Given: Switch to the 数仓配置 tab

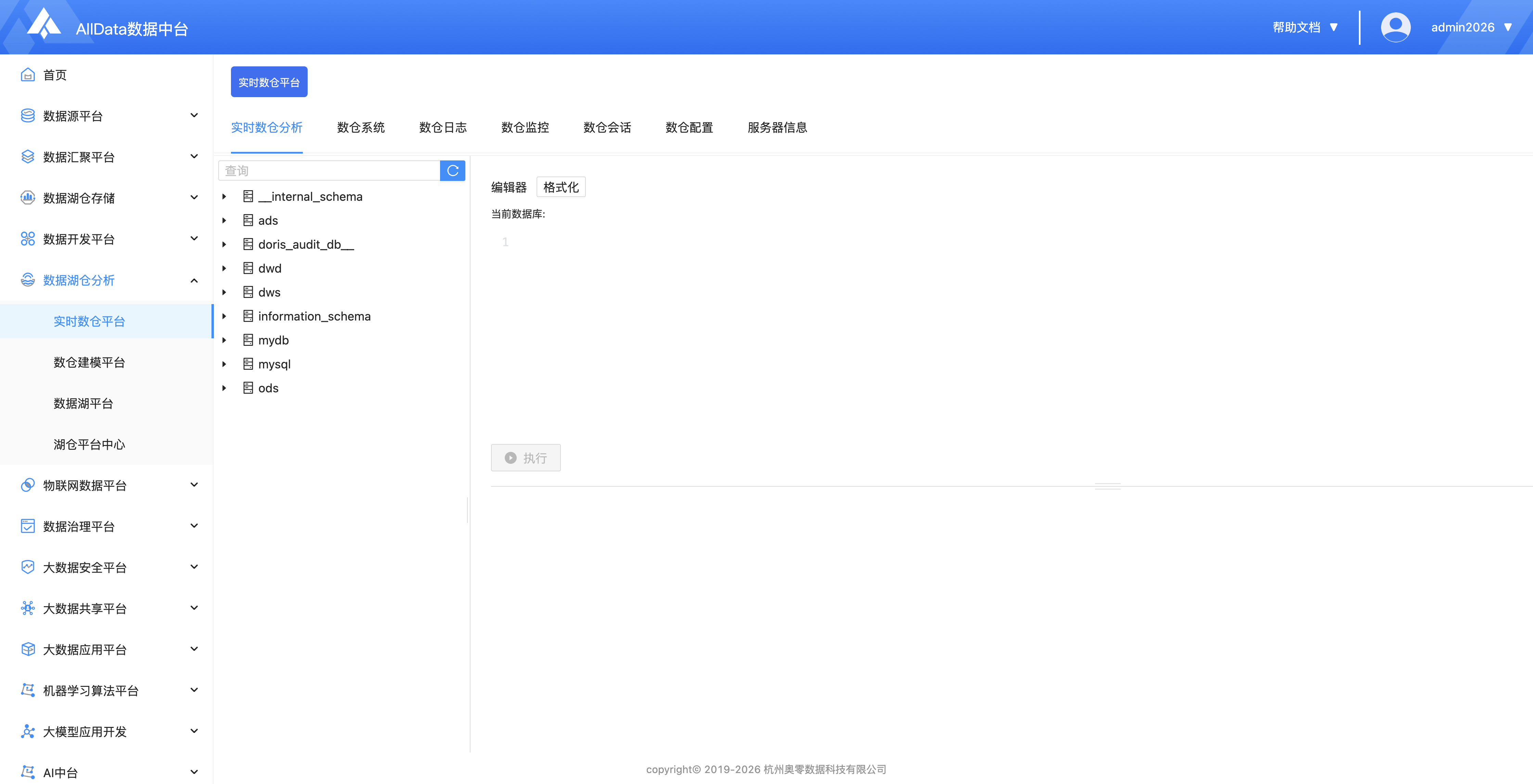Looking at the screenshot, I should click(x=689, y=127).
